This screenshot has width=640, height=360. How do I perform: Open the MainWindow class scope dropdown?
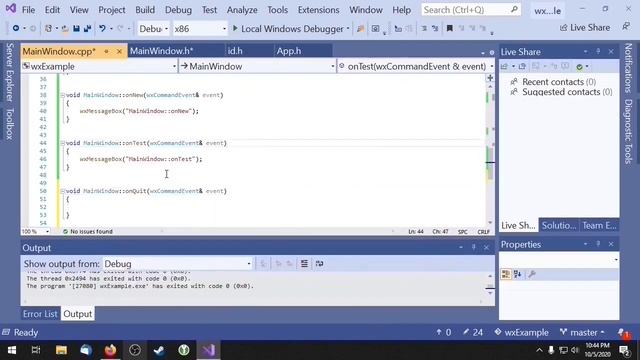[258, 66]
